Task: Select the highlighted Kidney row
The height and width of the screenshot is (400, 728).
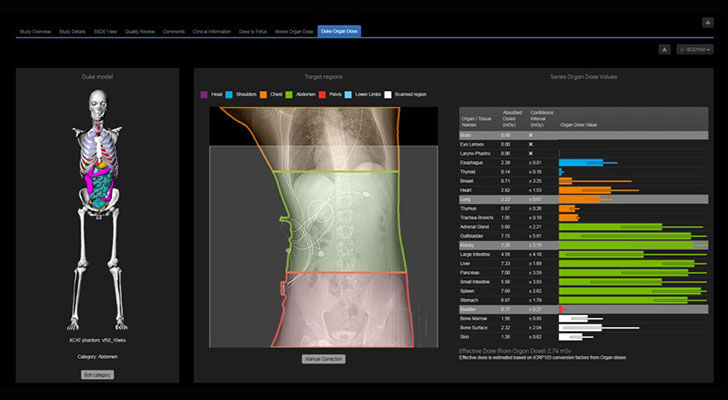Action: coord(584,245)
